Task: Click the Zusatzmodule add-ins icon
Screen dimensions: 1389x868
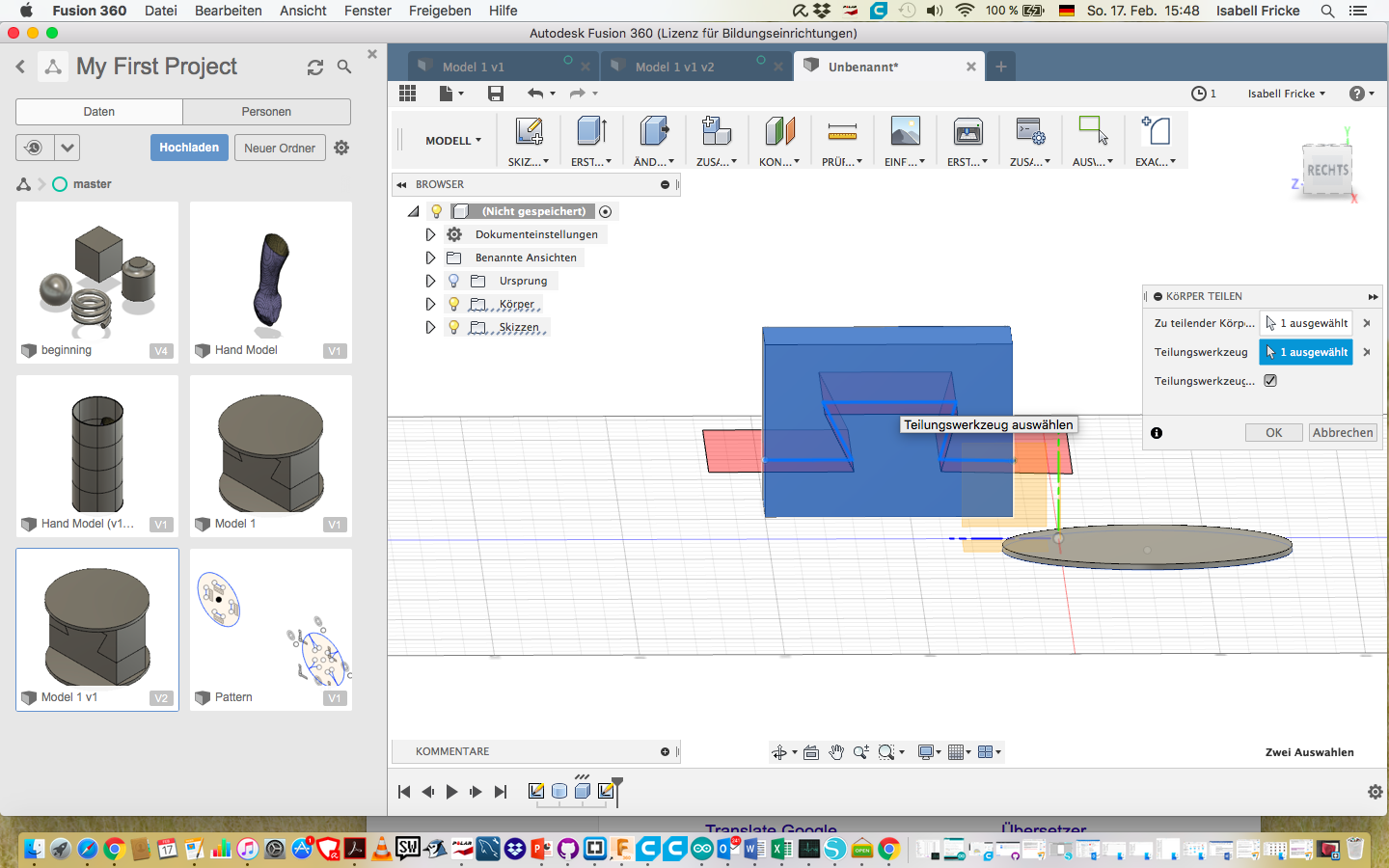Action: (1030, 131)
